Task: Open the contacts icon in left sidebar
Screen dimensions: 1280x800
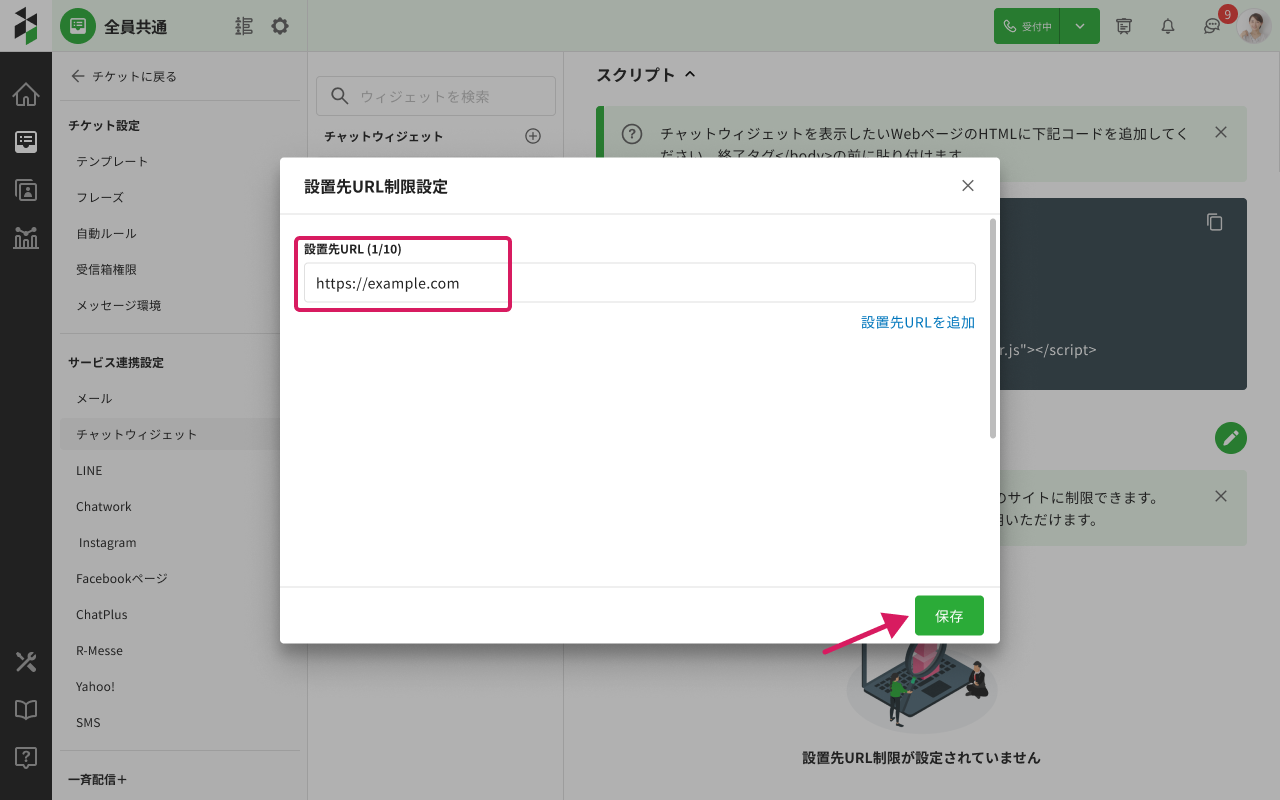Action: pos(26,189)
